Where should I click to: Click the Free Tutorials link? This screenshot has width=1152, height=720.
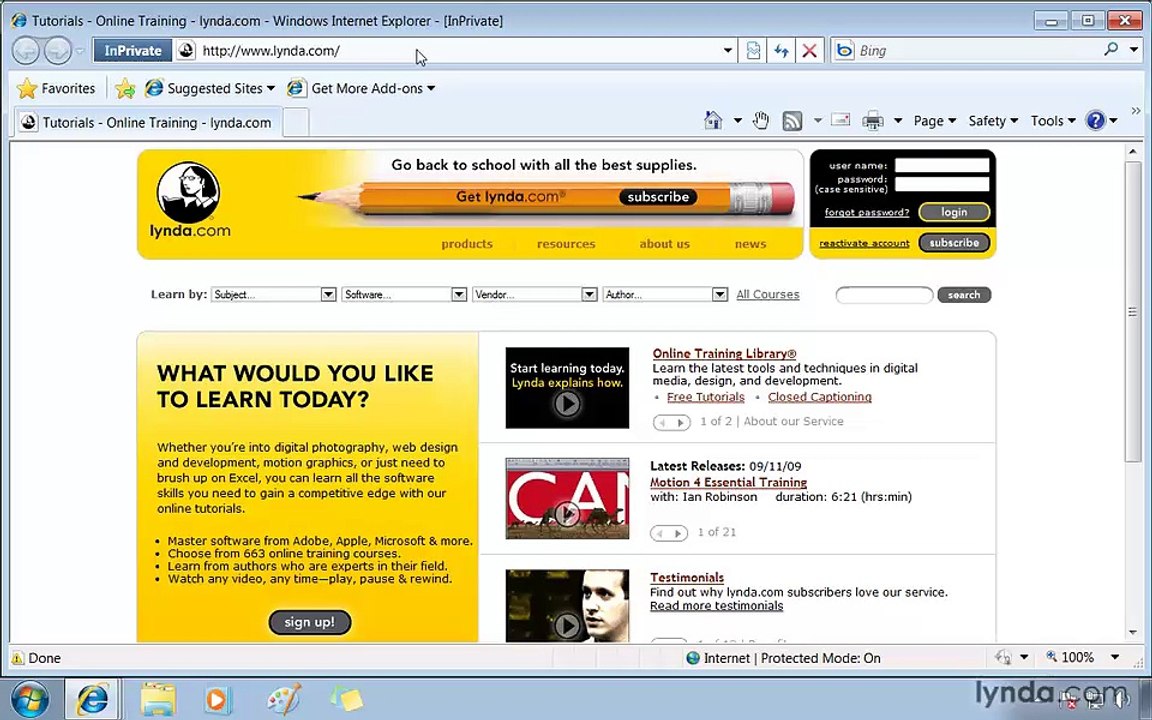point(705,397)
